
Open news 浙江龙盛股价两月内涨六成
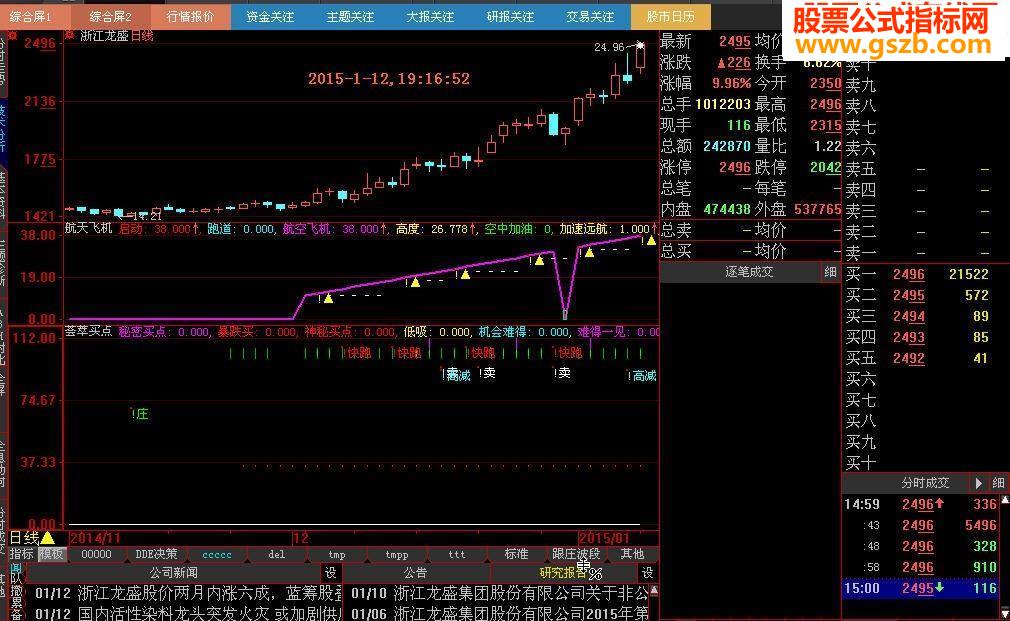(x=188, y=593)
